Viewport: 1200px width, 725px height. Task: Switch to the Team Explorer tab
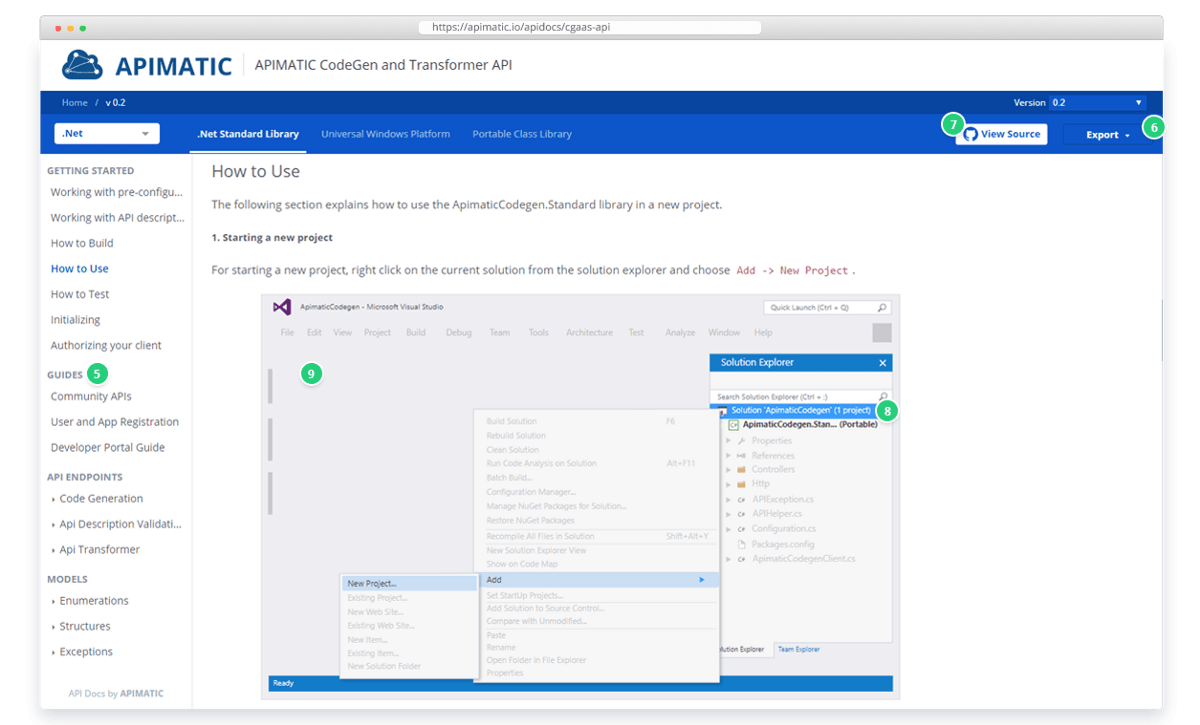(x=798, y=649)
